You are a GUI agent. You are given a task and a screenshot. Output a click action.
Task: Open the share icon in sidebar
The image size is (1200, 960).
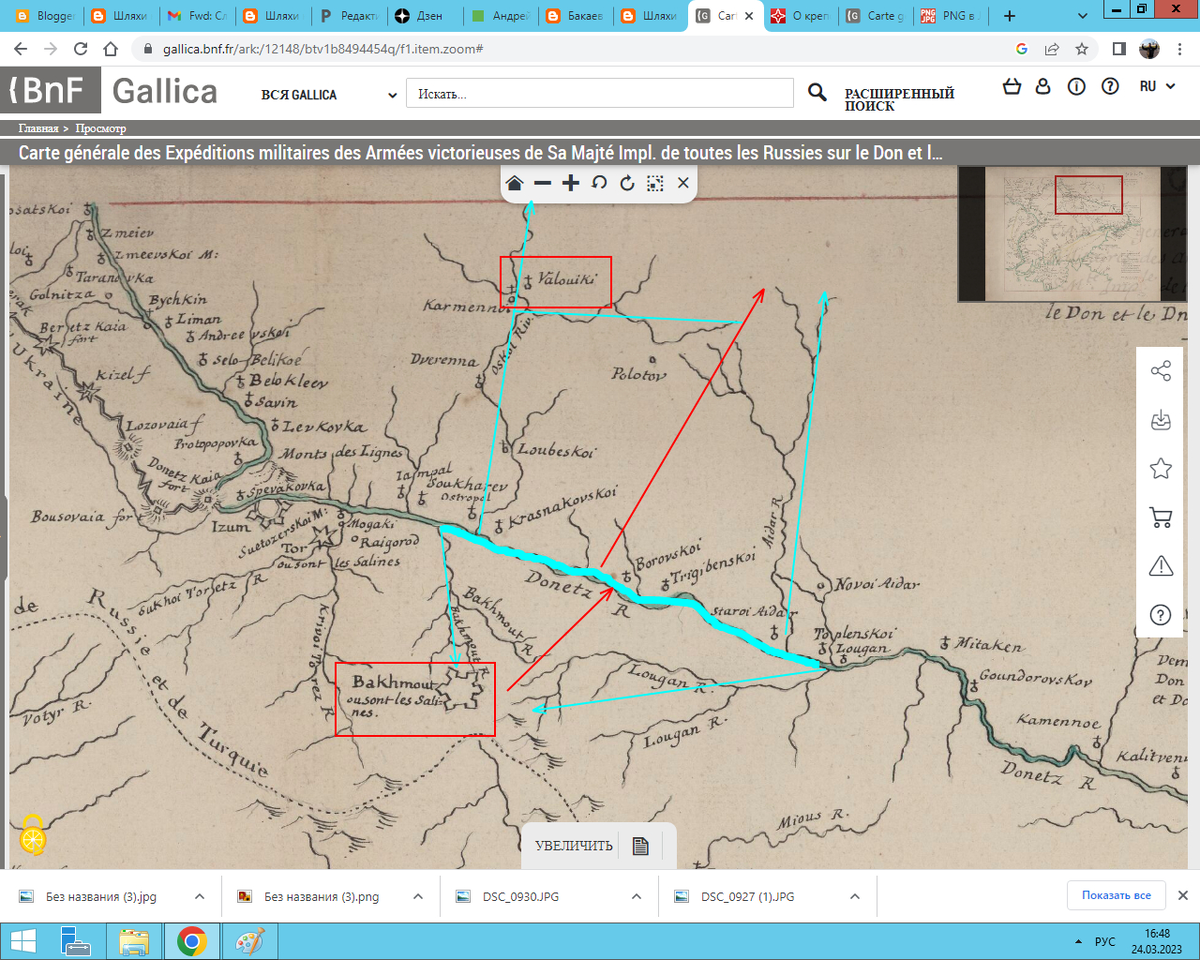coord(1161,372)
